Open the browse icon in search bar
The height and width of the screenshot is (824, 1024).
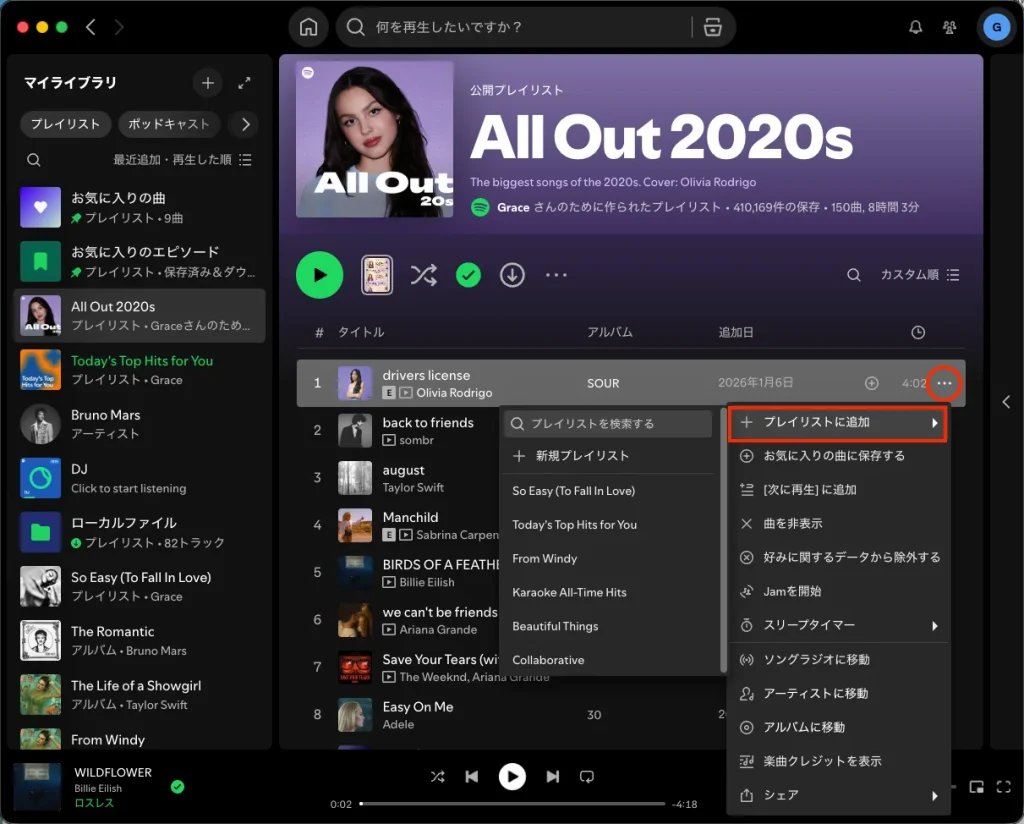pyautogui.click(x=712, y=27)
